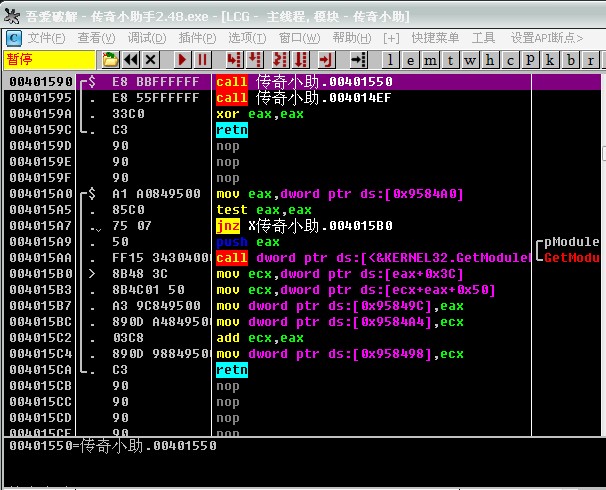Select the xor eax,eax instruction
The image size is (606, 490).
pyautogui.click(x=260, y=114)
